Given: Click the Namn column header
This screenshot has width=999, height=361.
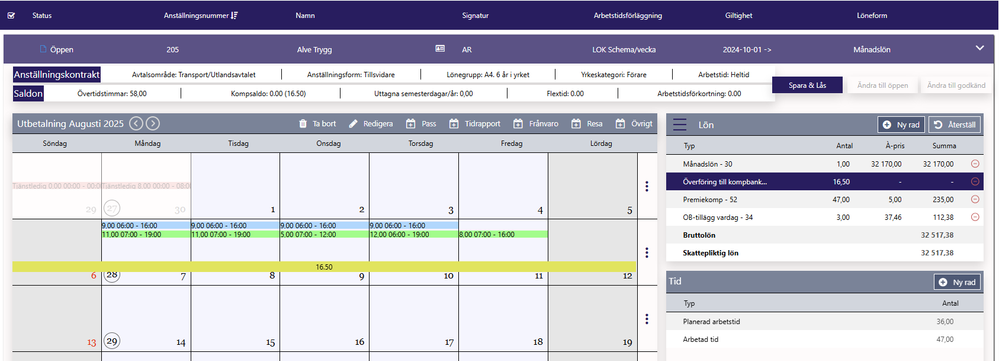Looking at the screenshot, I should click(305, 16).
